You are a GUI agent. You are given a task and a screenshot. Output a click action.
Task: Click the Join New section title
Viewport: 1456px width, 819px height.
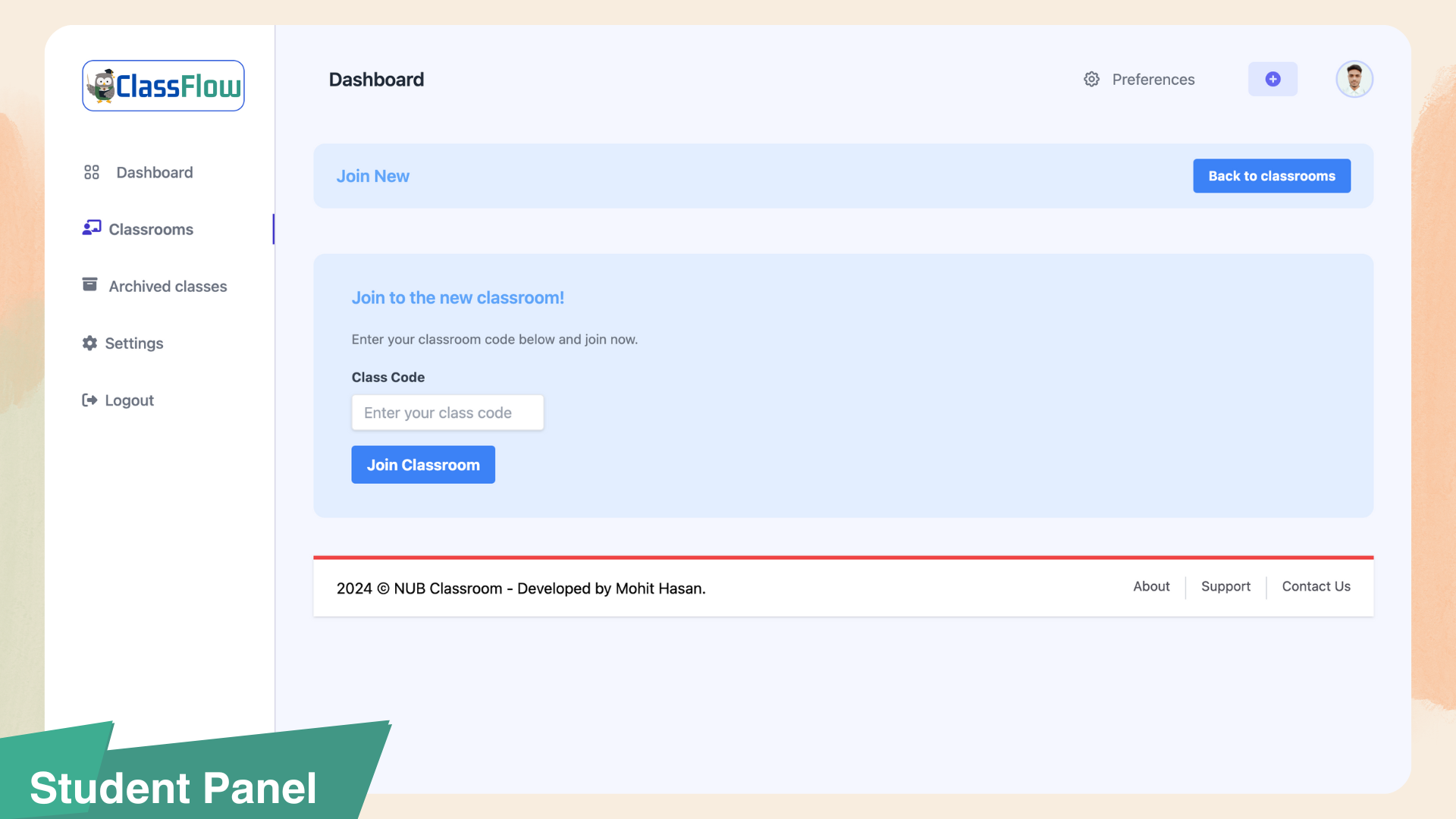372,176
